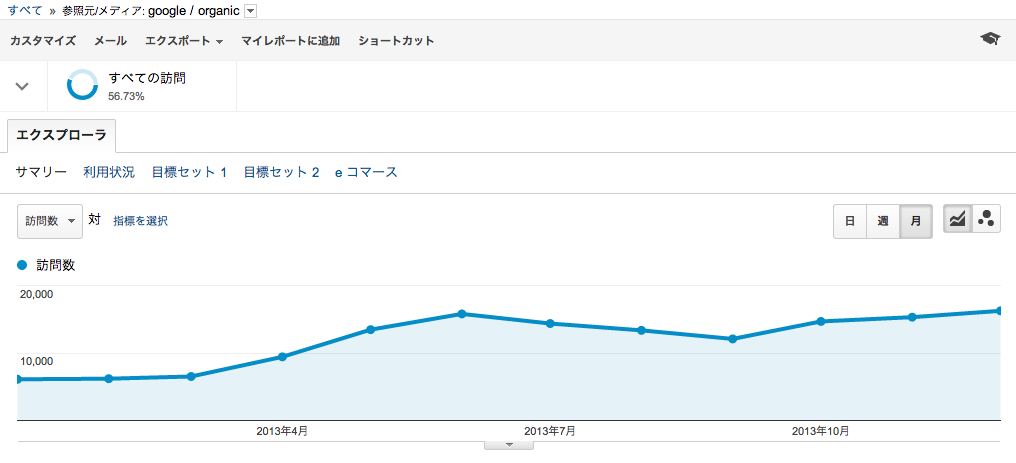Show data by 月 (month)
This screenshot has height=463, width=1016.
point(916,221)
